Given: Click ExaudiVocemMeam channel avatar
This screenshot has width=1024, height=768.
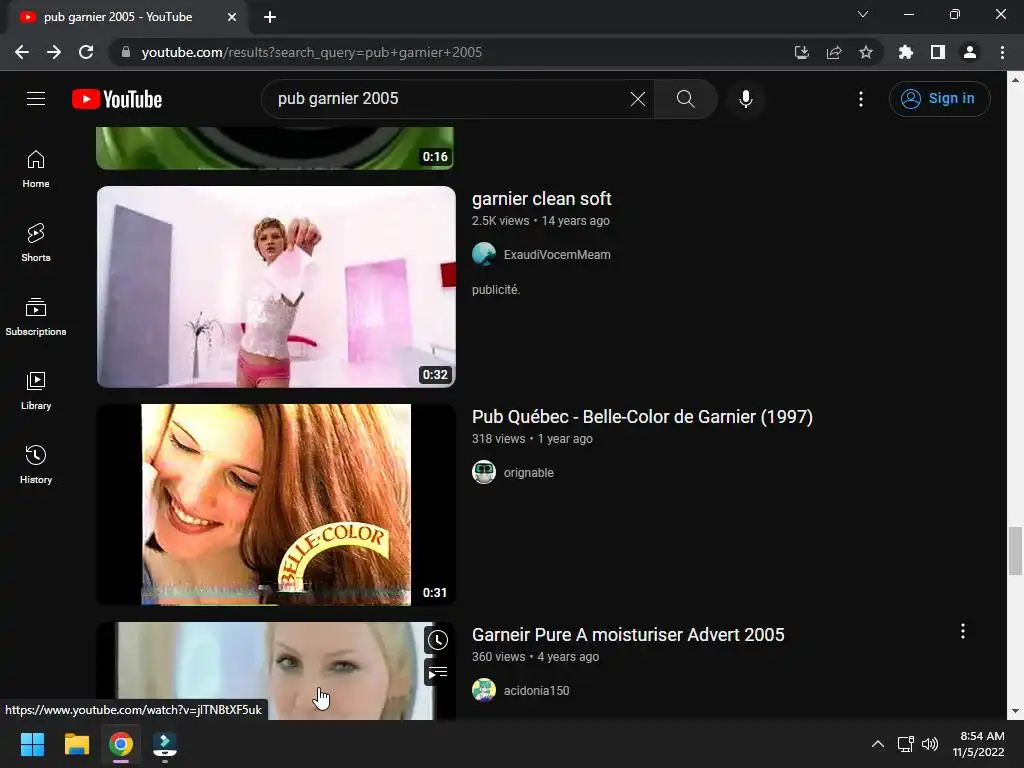Looking at the screenshot, I should 484,254.
